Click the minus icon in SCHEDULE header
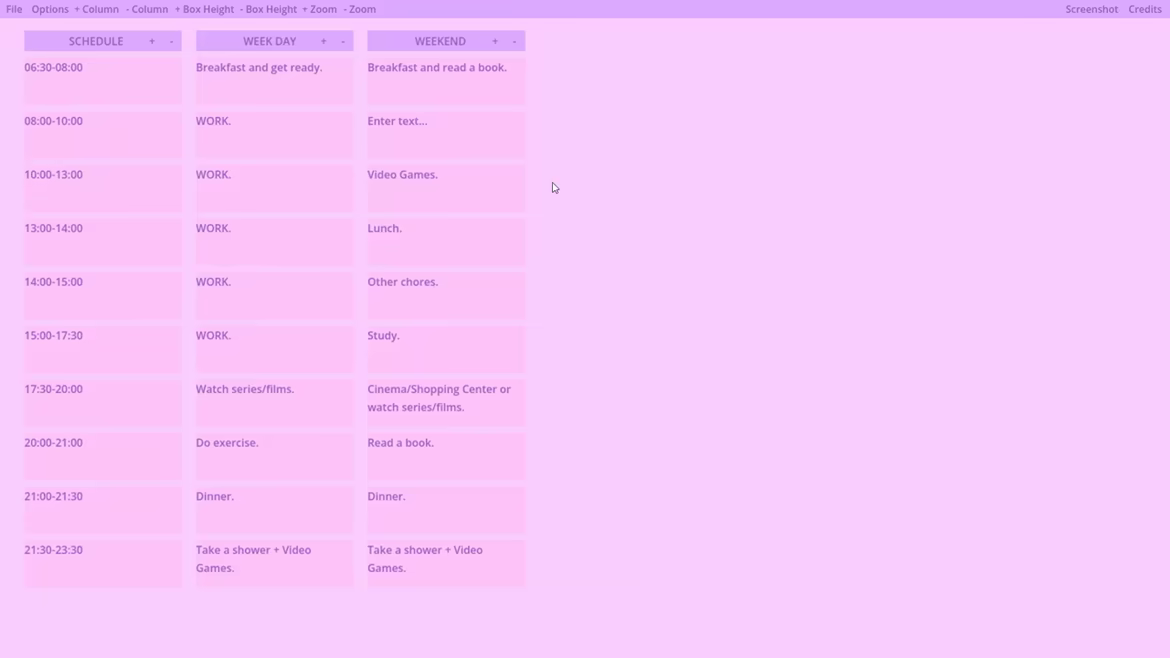The image size is (1170, 658). tap(172, 41)
